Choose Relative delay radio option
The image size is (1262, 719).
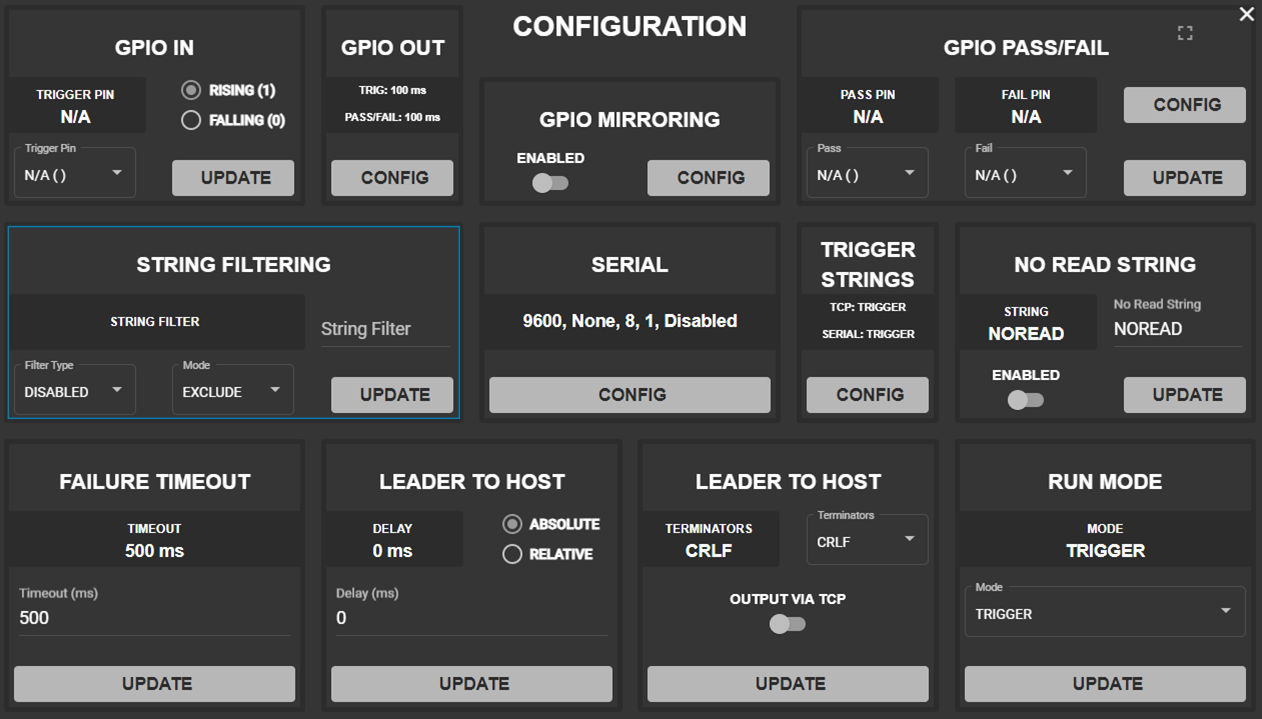click(512, 554)
